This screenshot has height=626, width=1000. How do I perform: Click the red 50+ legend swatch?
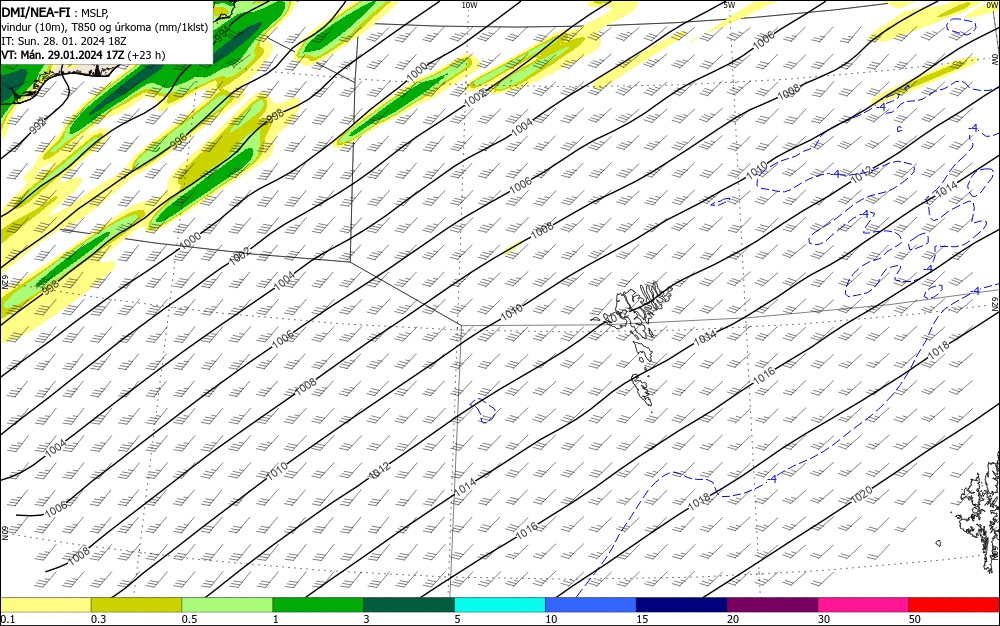pos(954,605)
